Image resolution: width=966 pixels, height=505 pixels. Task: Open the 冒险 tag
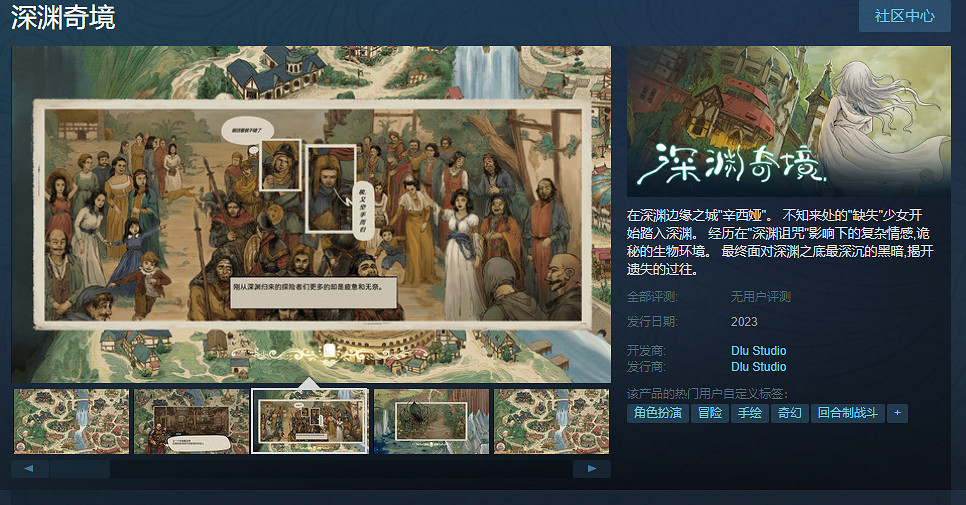710,413
